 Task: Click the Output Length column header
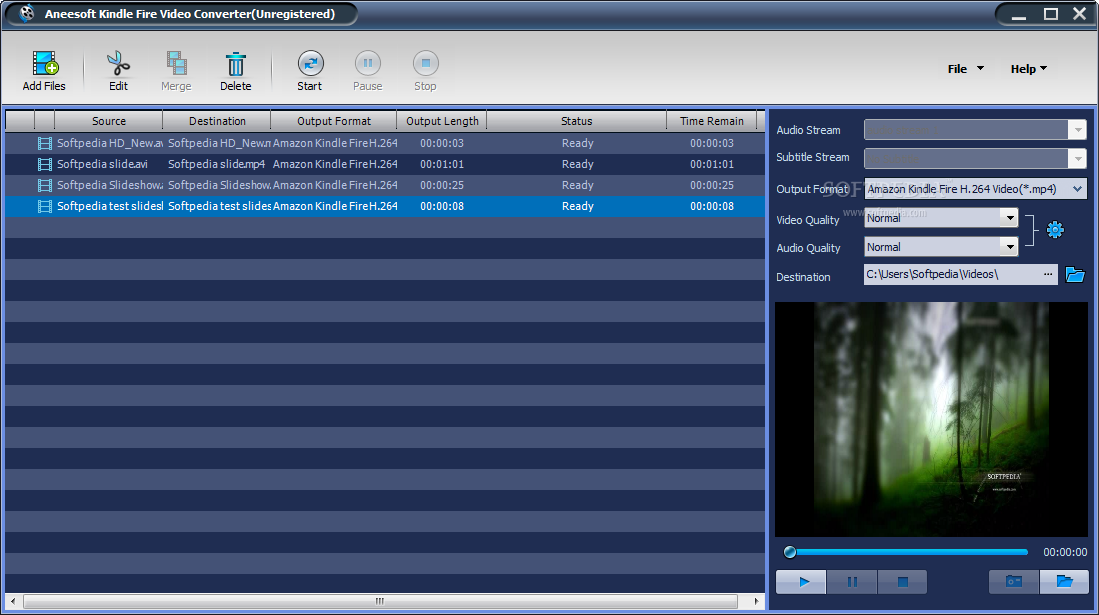point(442,121)
